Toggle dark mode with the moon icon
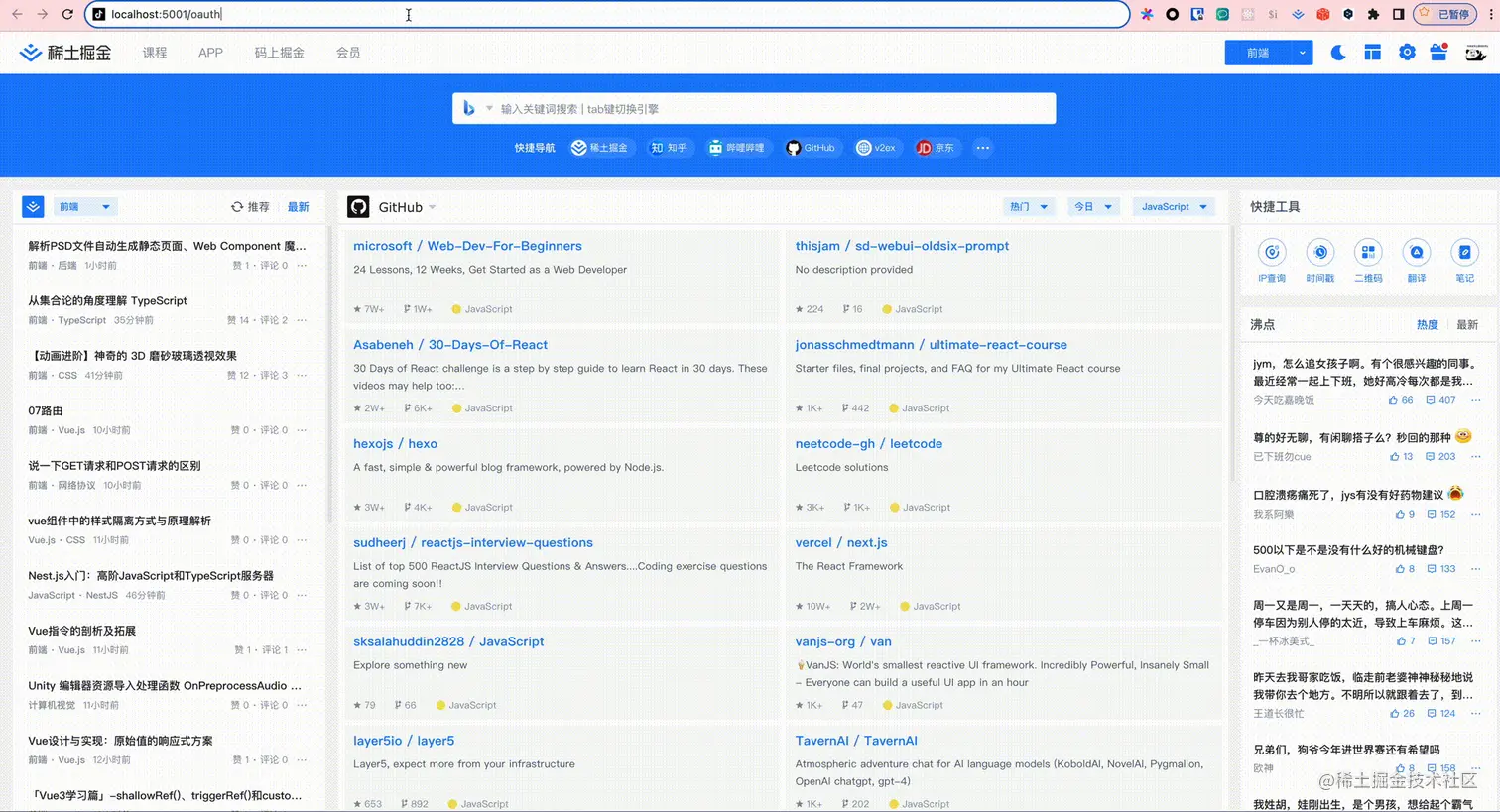Screen dimensions: 1500x812 1338,53
